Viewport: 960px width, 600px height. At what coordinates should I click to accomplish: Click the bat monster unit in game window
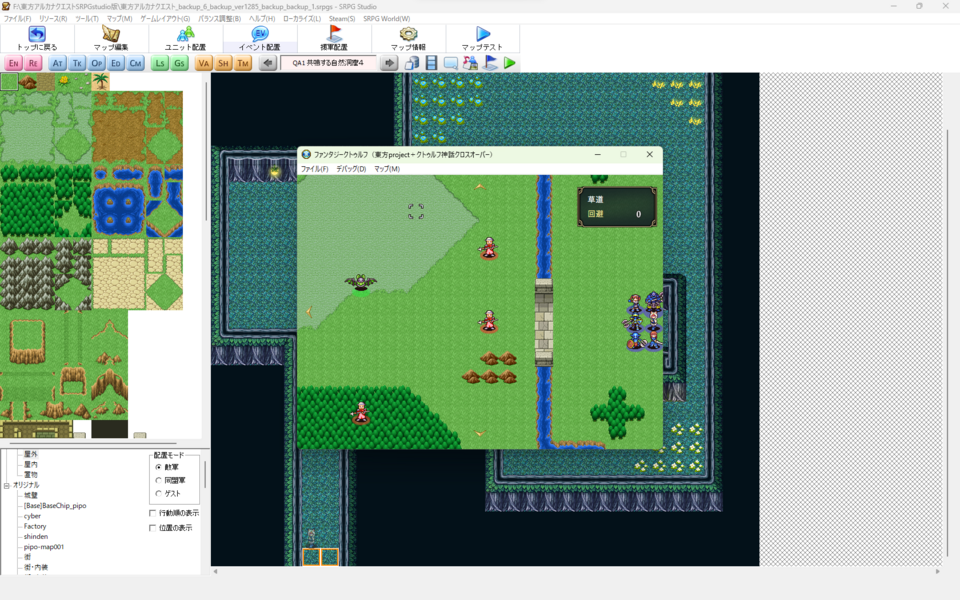click(361, 282)
